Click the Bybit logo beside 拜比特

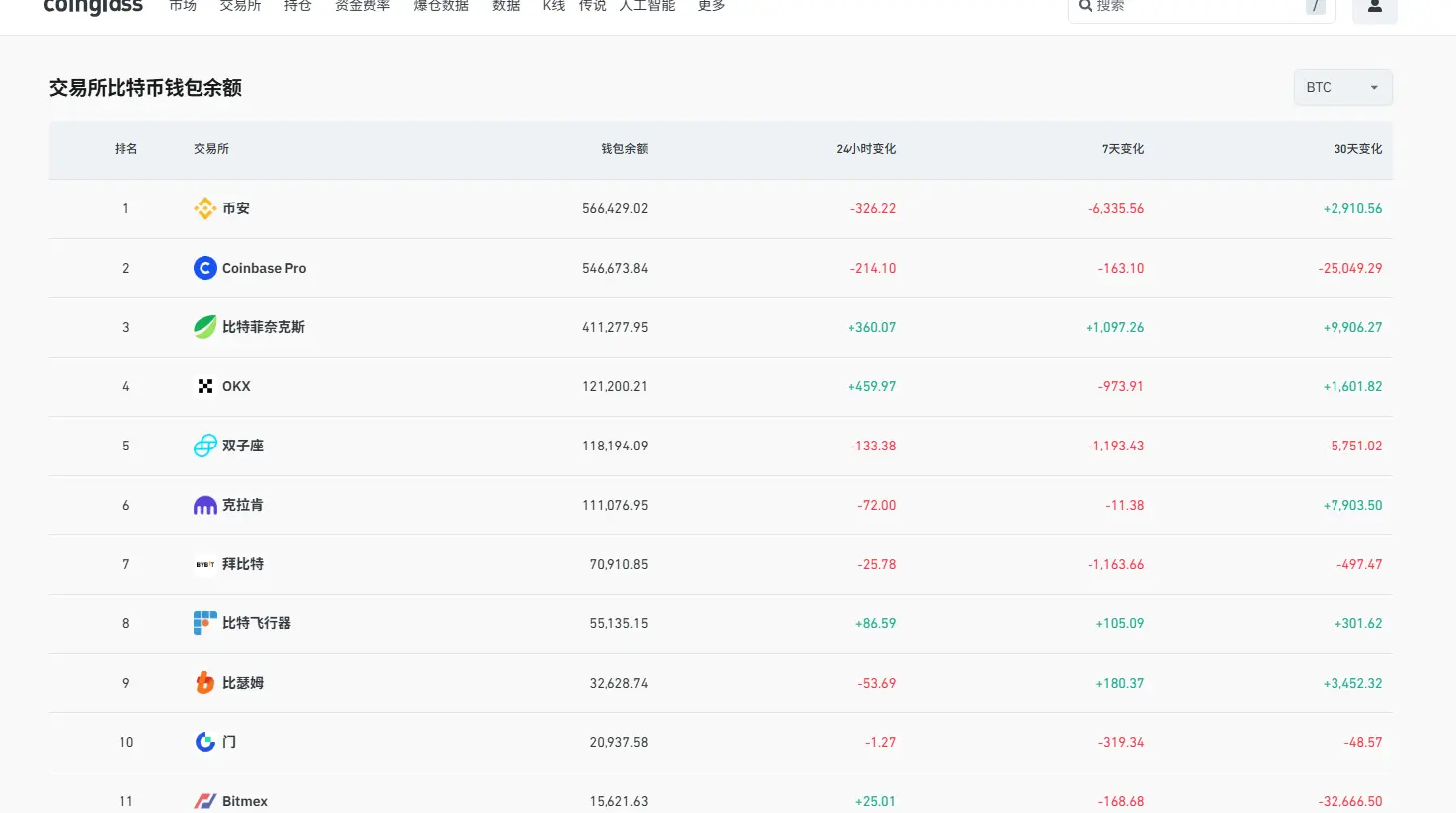(205, 564)
